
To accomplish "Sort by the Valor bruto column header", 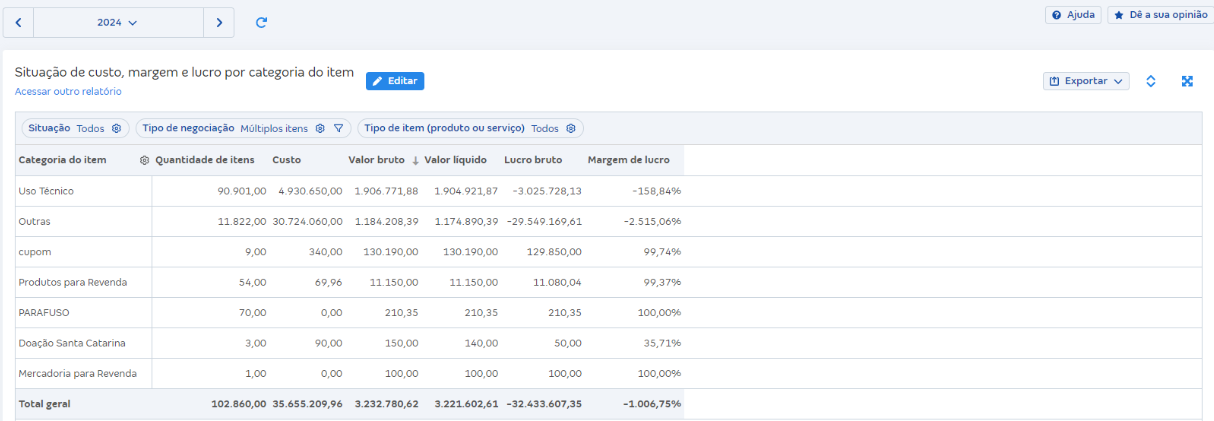I will click(376, 160).
